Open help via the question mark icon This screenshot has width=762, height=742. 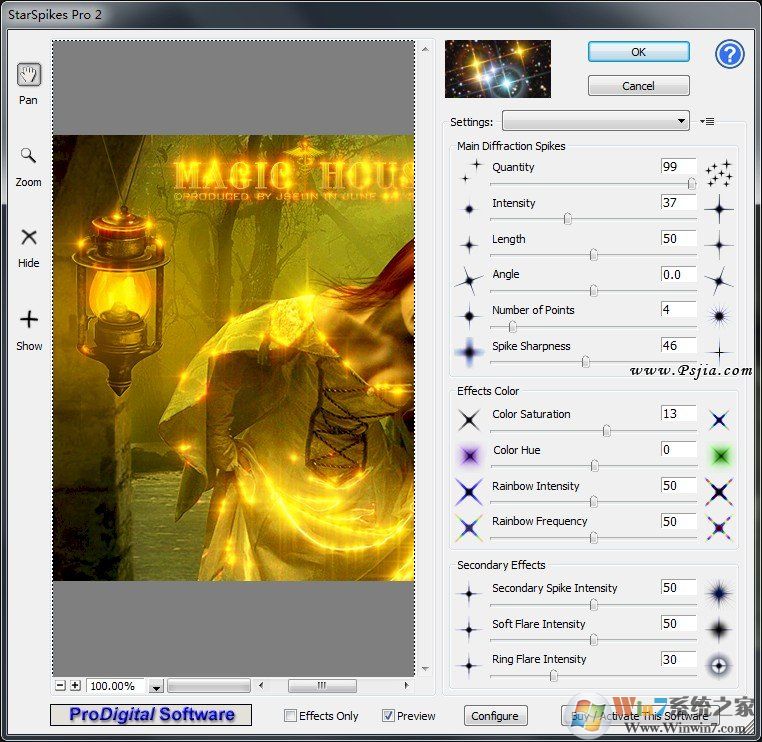point(730,54)
